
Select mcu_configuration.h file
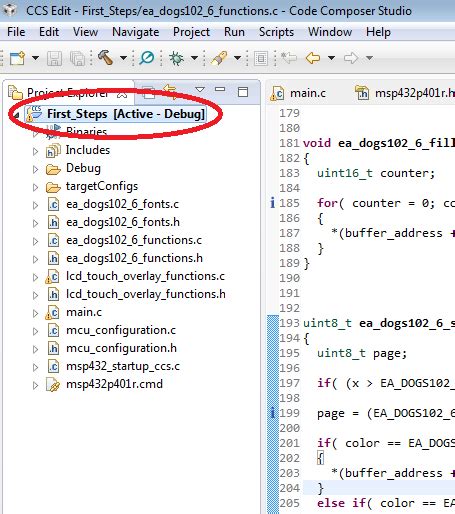click(121, 348)
